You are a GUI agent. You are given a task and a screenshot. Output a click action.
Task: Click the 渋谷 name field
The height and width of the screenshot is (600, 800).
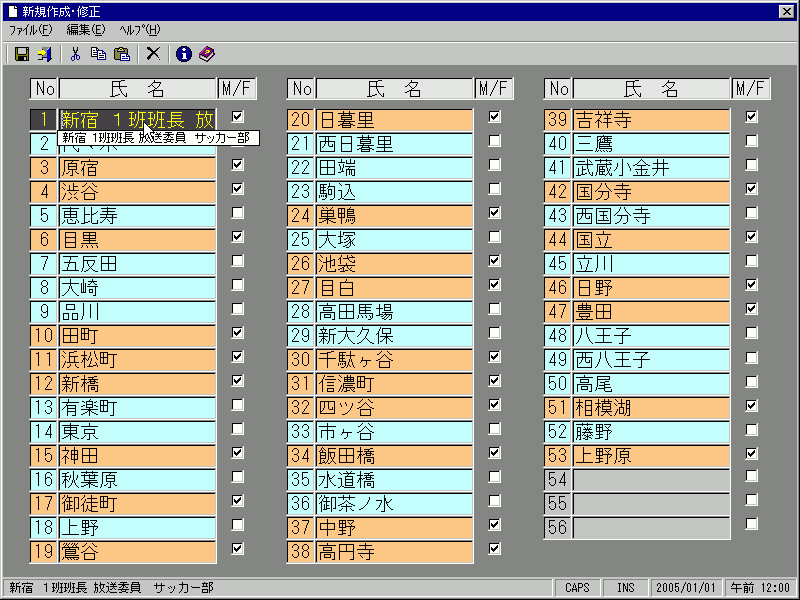[138, 192]
